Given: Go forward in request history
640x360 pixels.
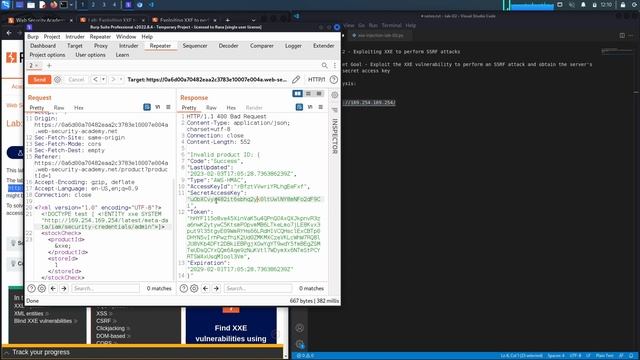Looking at the screenshot, I should pos(113,80).
